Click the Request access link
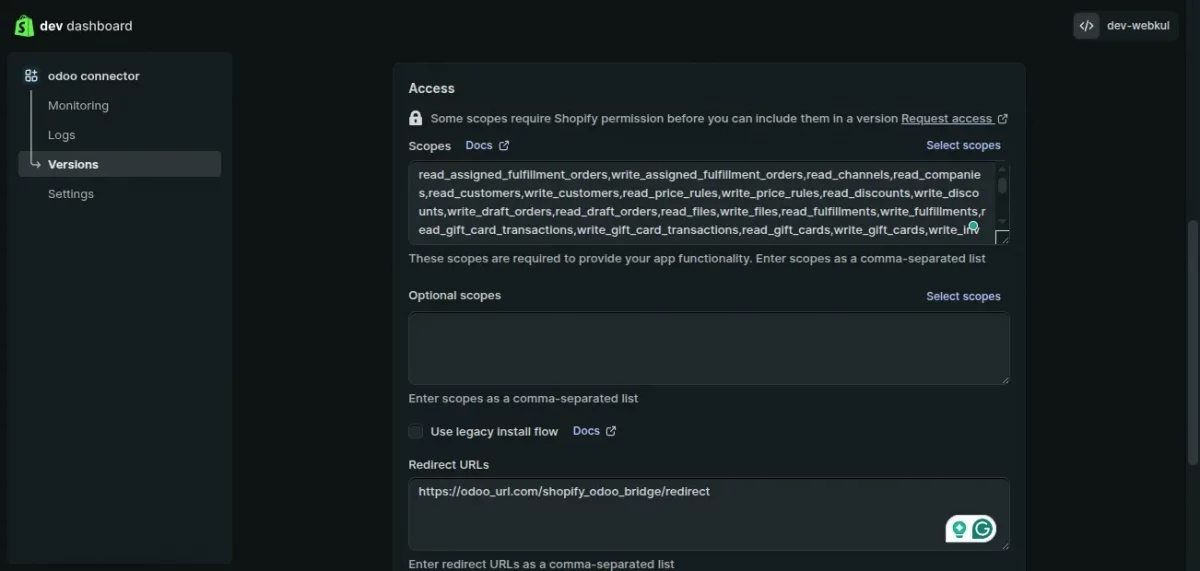This screenshot has width=1200, height=571. tap(946, 119)
